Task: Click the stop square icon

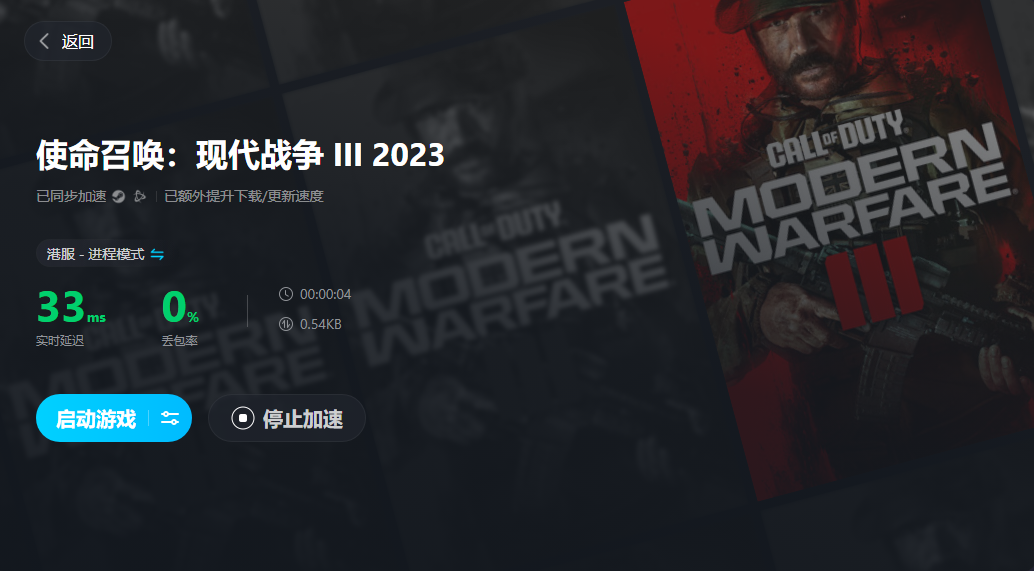Action: pos(243,418)
